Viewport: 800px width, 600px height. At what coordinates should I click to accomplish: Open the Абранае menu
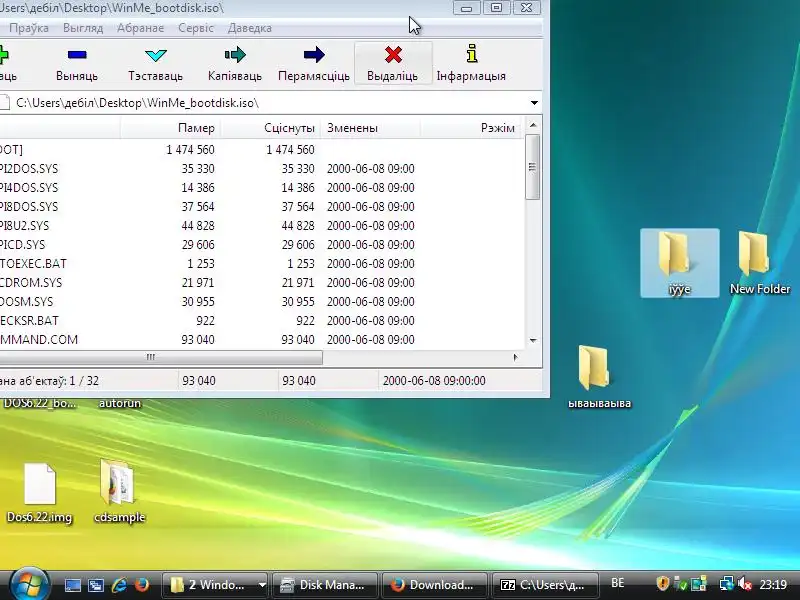pos(140,28)
